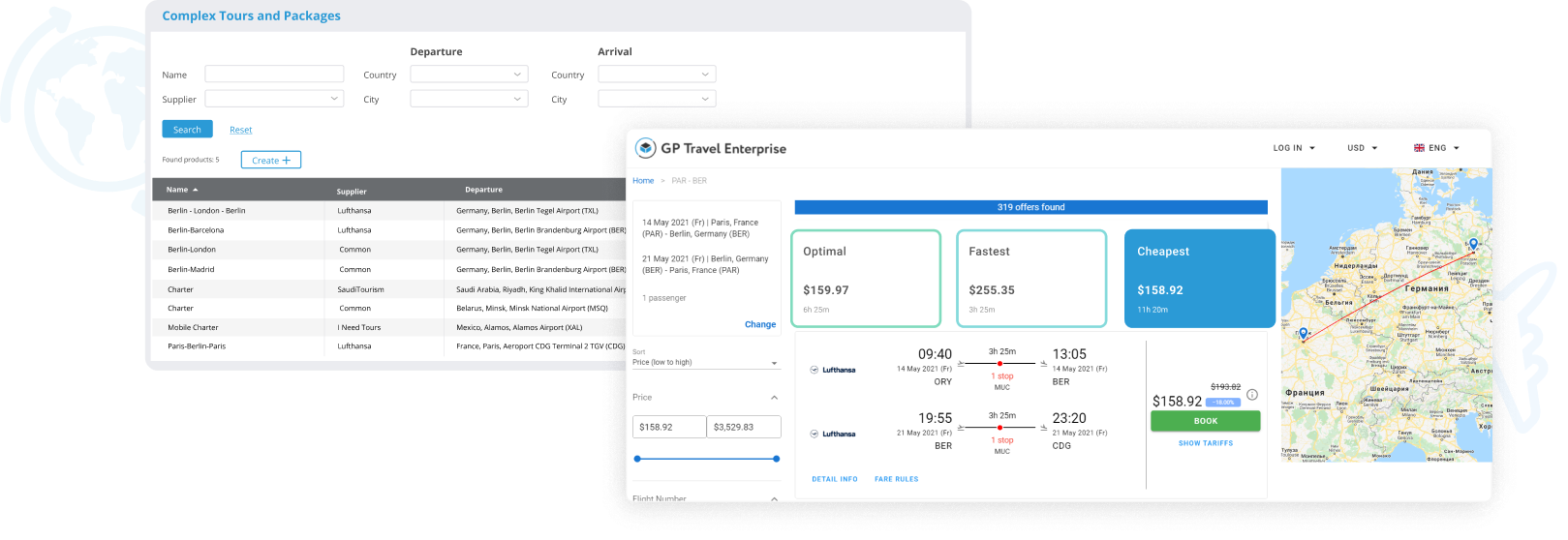Click the UK flag language icon

coord(1419,148)
